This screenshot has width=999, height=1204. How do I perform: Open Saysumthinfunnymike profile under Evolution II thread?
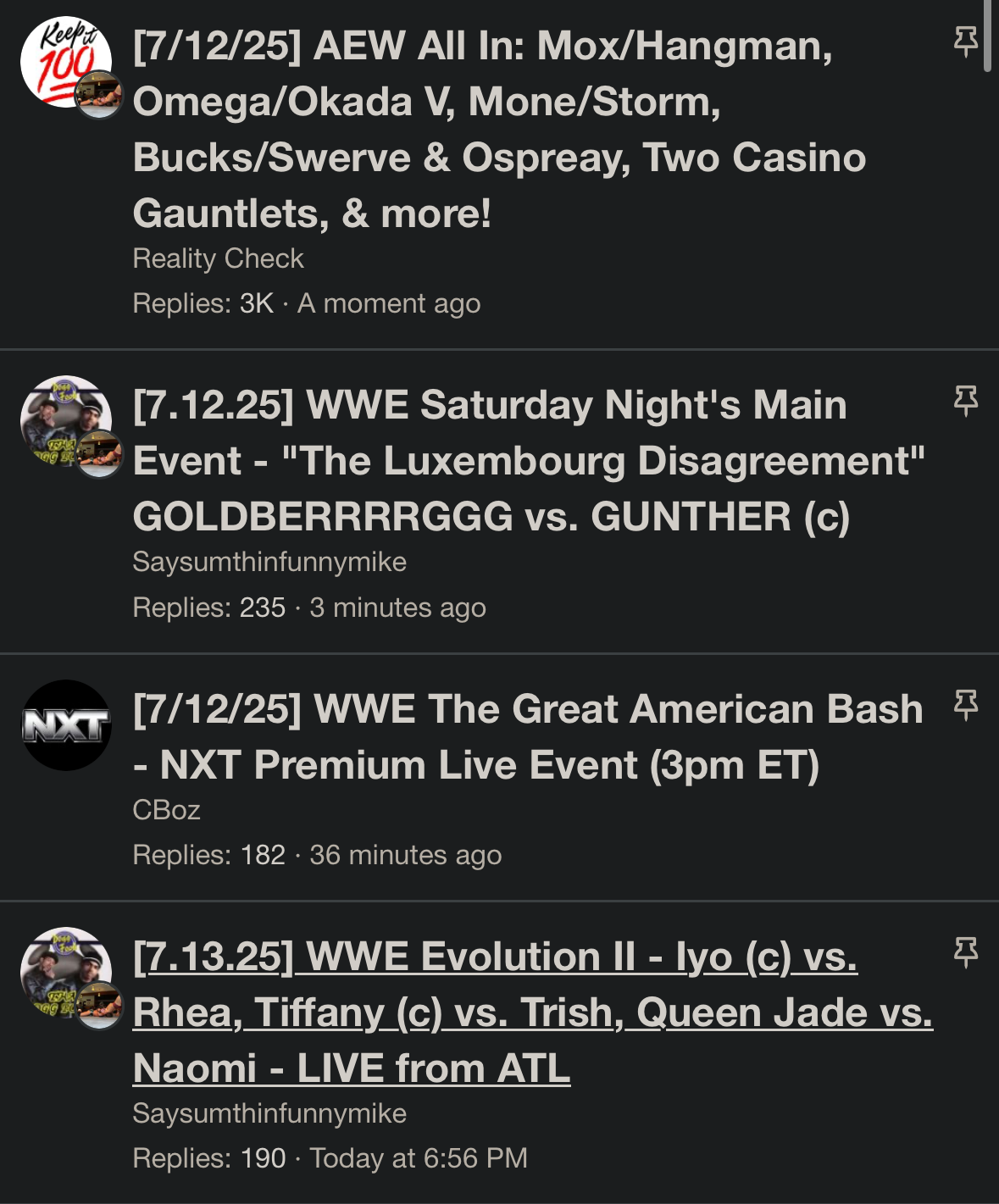269,1113
